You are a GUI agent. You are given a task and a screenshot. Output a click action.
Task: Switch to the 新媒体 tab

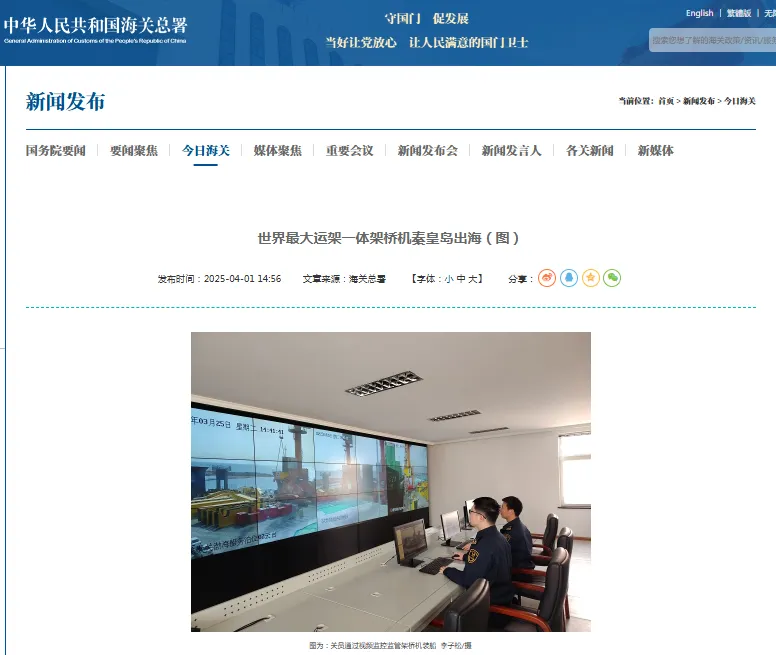[655, 150]
